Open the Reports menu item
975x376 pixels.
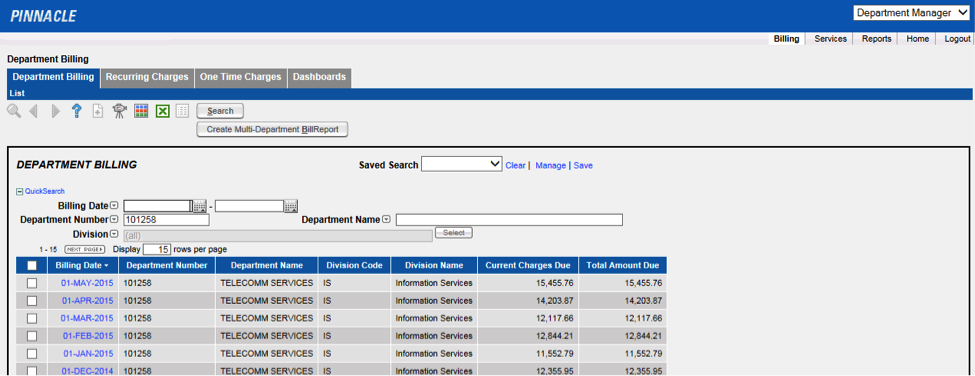click(877, 39)
